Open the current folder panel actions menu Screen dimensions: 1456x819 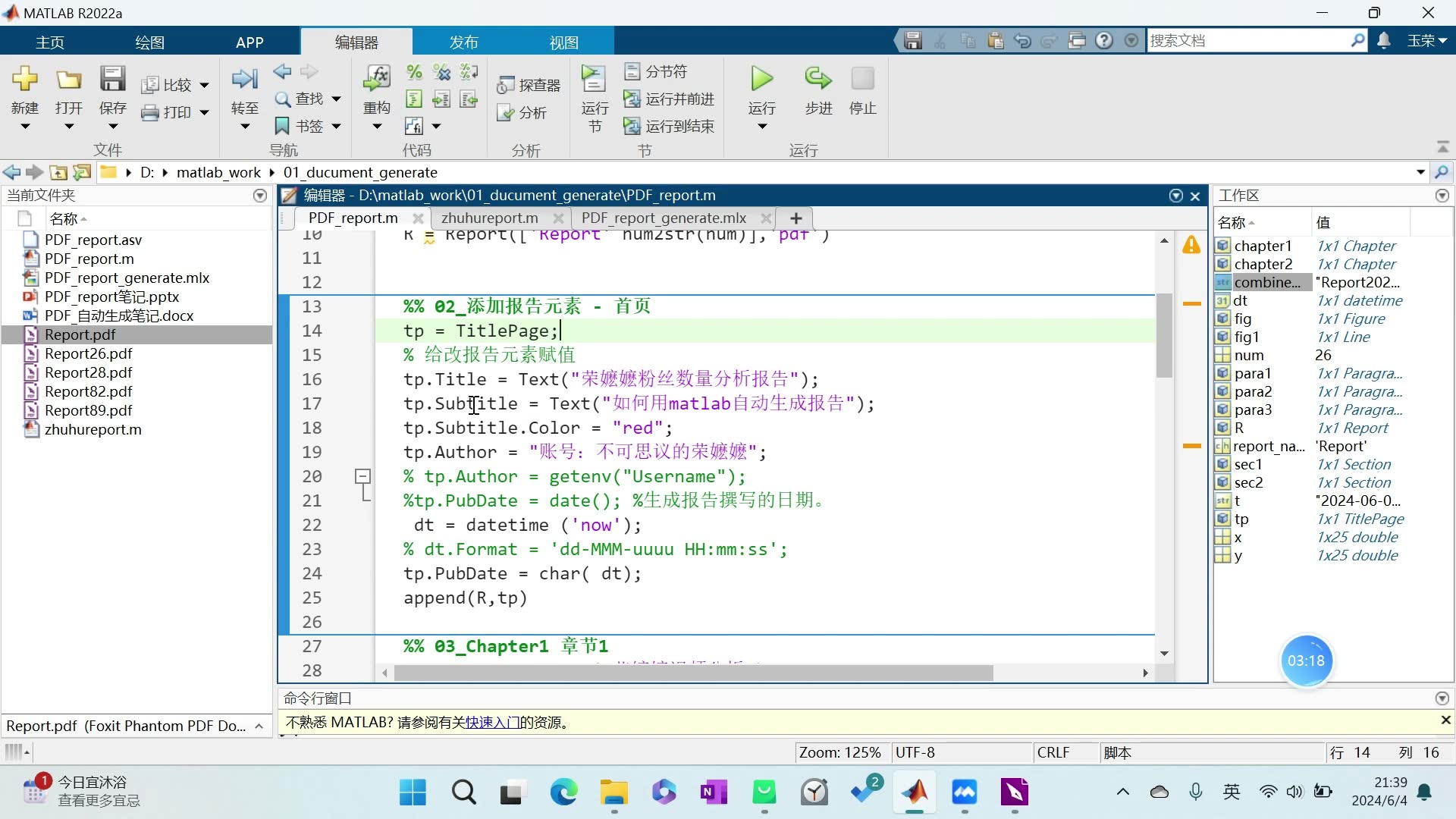260,196
